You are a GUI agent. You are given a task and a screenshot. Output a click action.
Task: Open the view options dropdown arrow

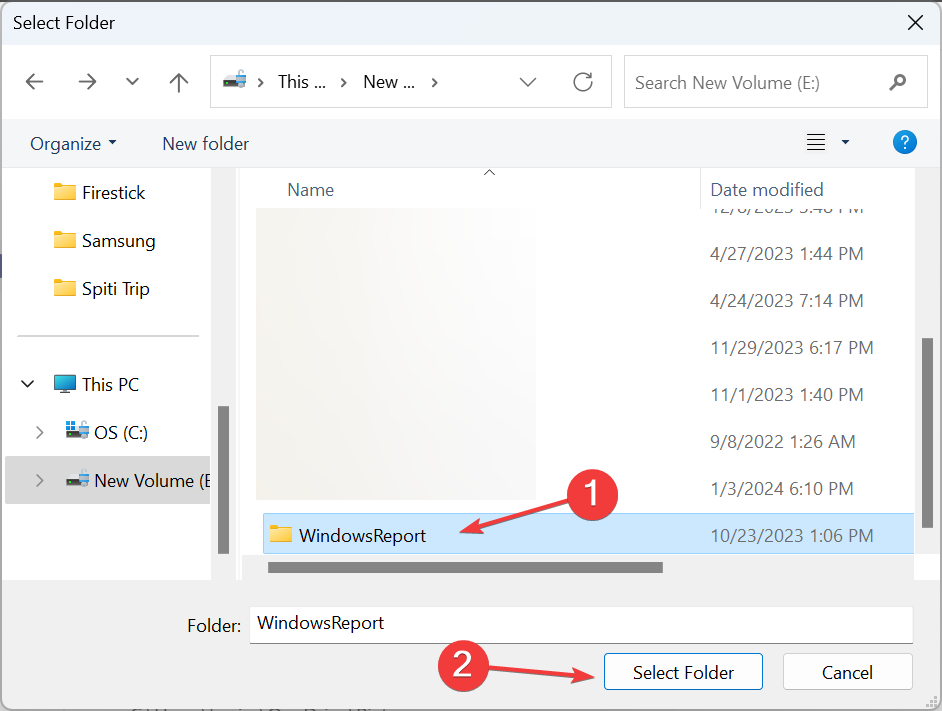click(x=845, y=142)
